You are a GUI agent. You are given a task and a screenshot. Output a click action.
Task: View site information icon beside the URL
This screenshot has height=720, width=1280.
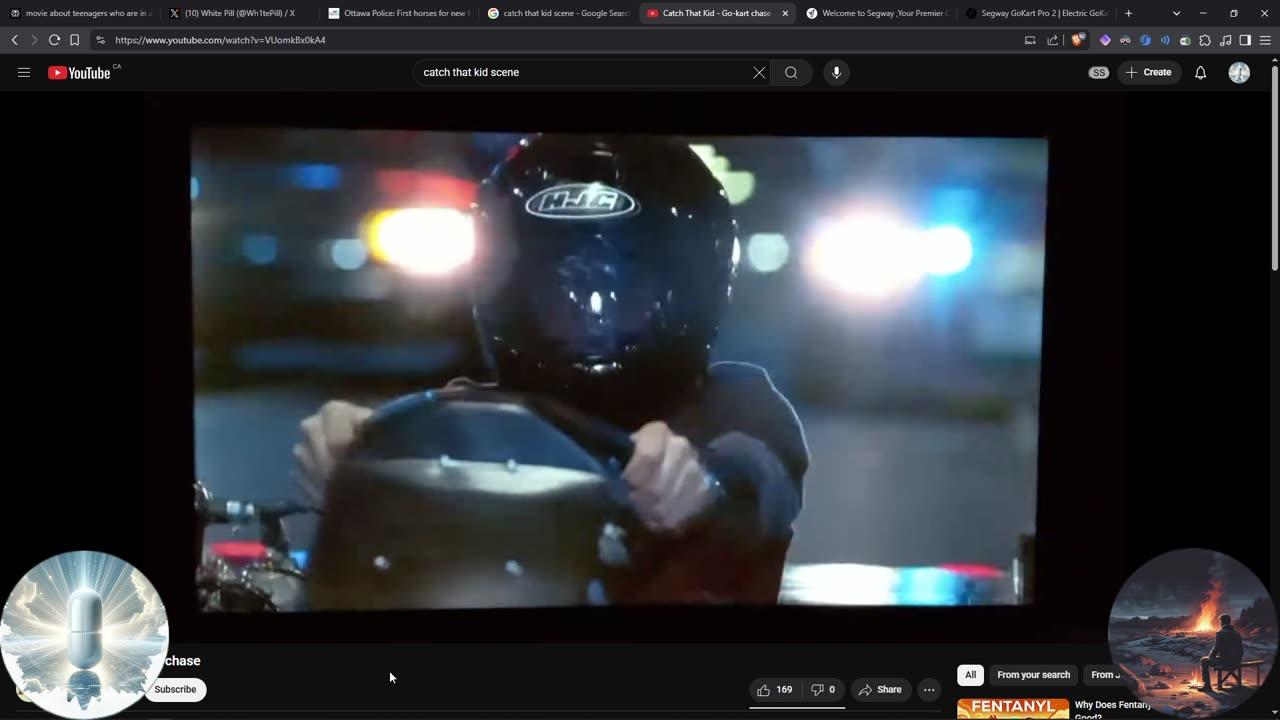100,40
